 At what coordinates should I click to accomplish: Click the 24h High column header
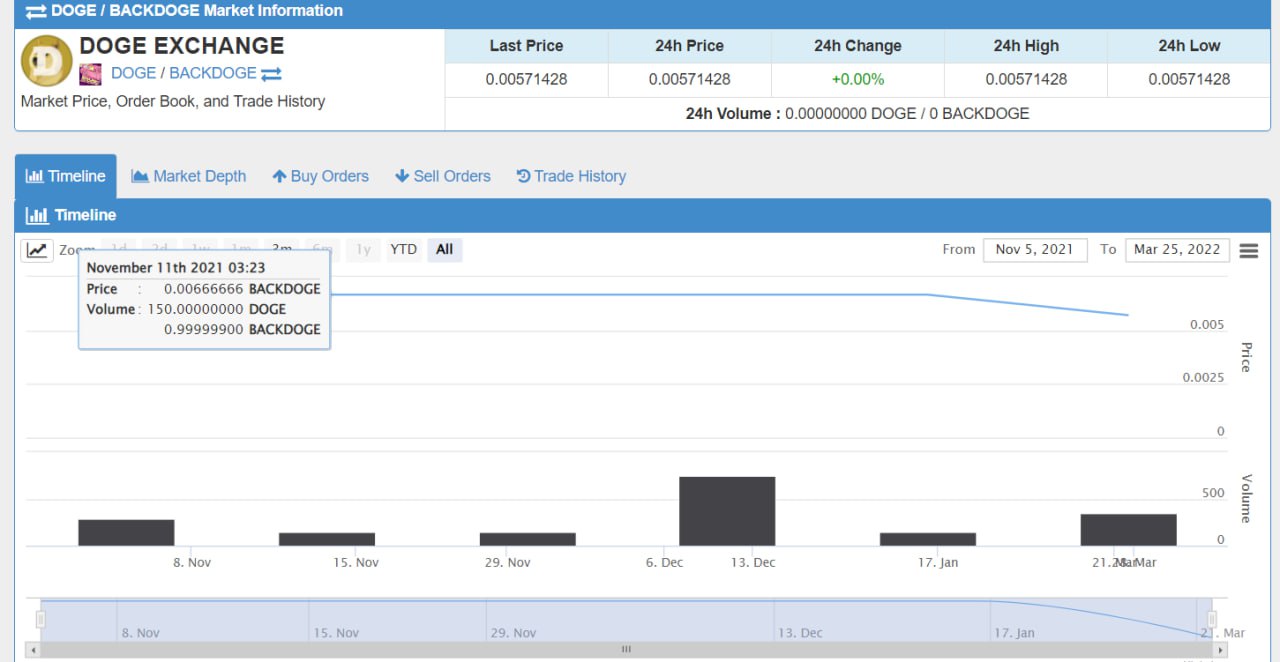(1026, 46)
